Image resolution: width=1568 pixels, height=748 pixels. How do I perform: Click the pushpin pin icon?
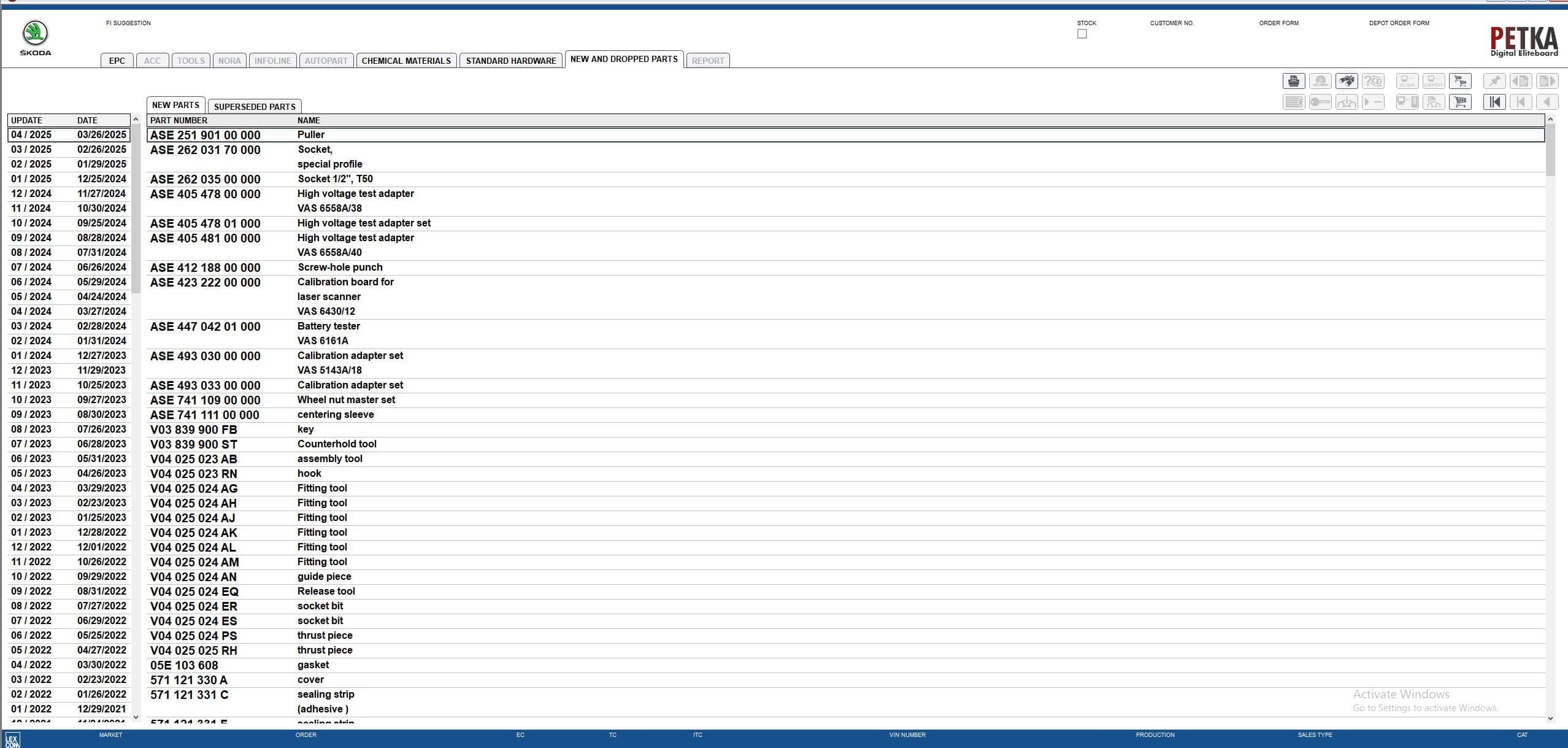[1495, 80]
